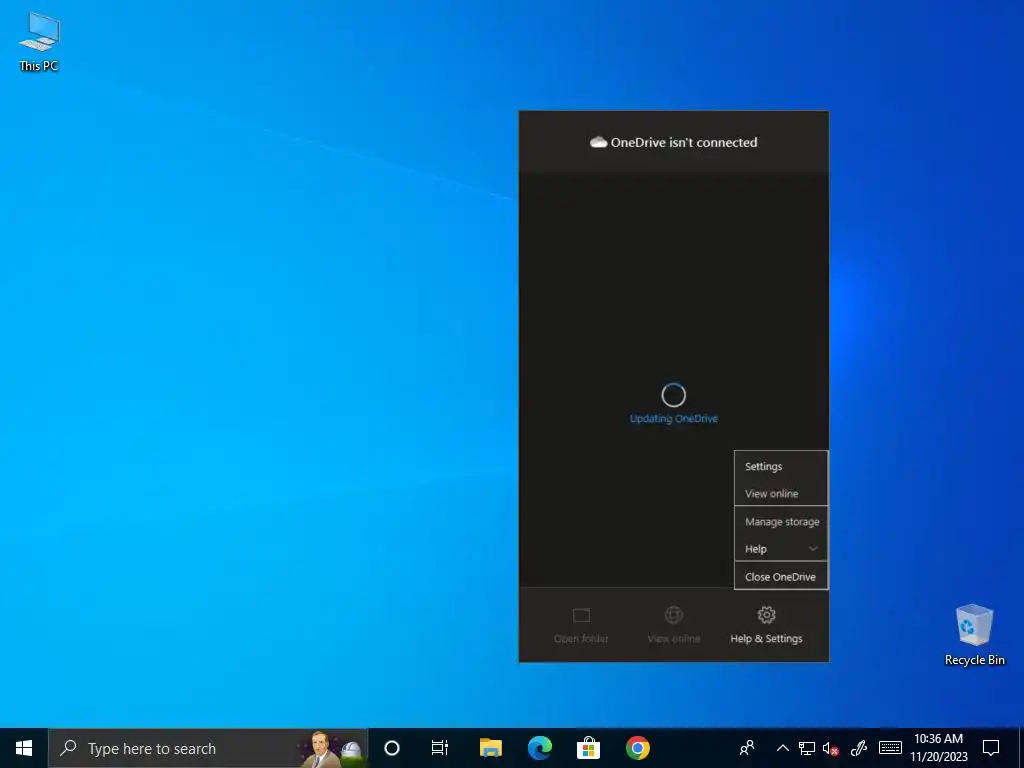Select This PC desktop icon
This screenshot has width=1024, height=768.
click(x=39, y=41)
